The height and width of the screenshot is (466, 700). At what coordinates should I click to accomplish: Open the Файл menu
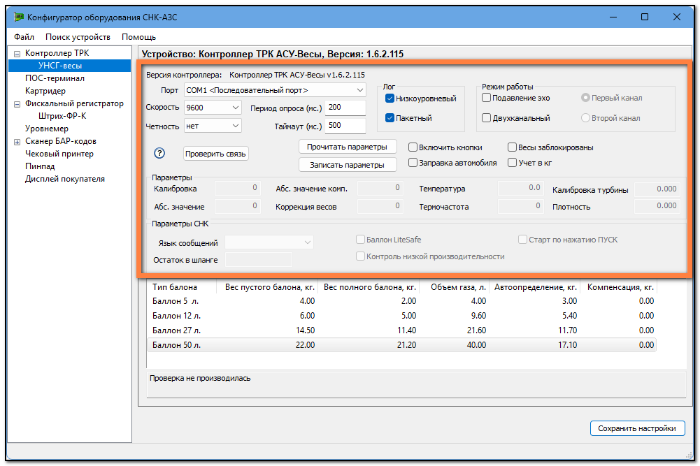pos(24,37)
